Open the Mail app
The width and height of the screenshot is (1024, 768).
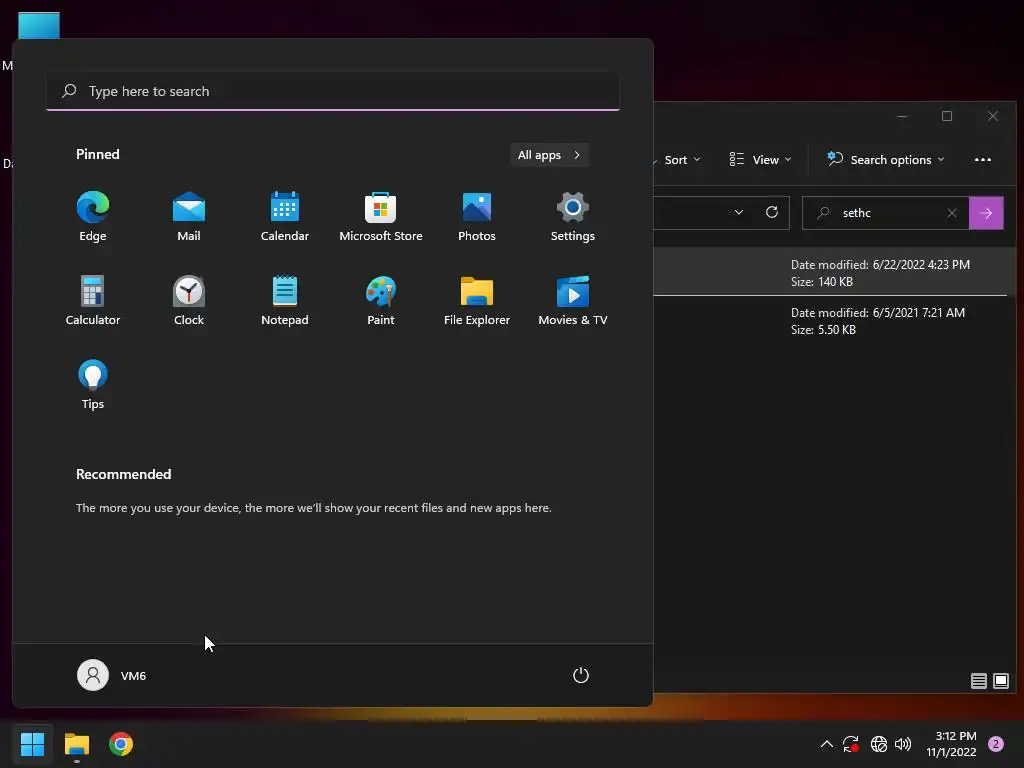pos(189,217)
